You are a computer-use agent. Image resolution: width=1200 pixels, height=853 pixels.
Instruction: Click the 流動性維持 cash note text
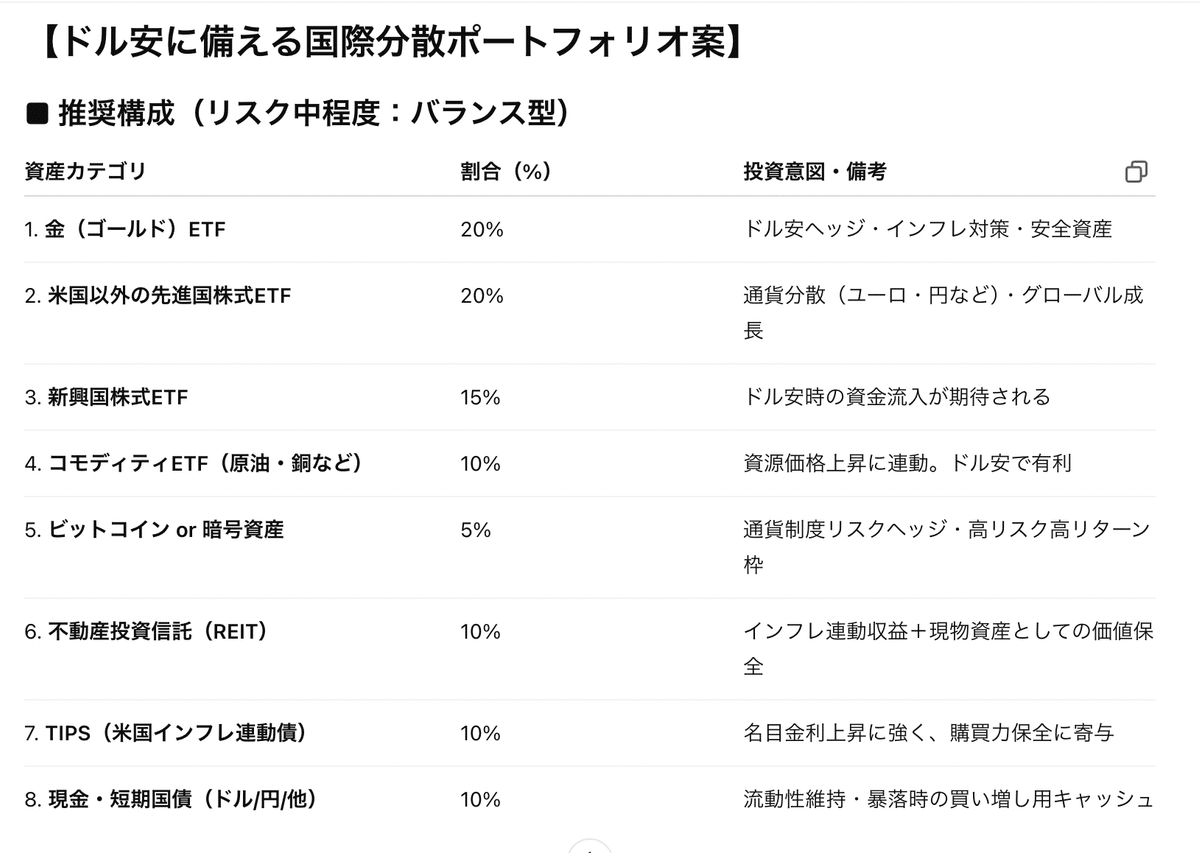click(948, 799)
